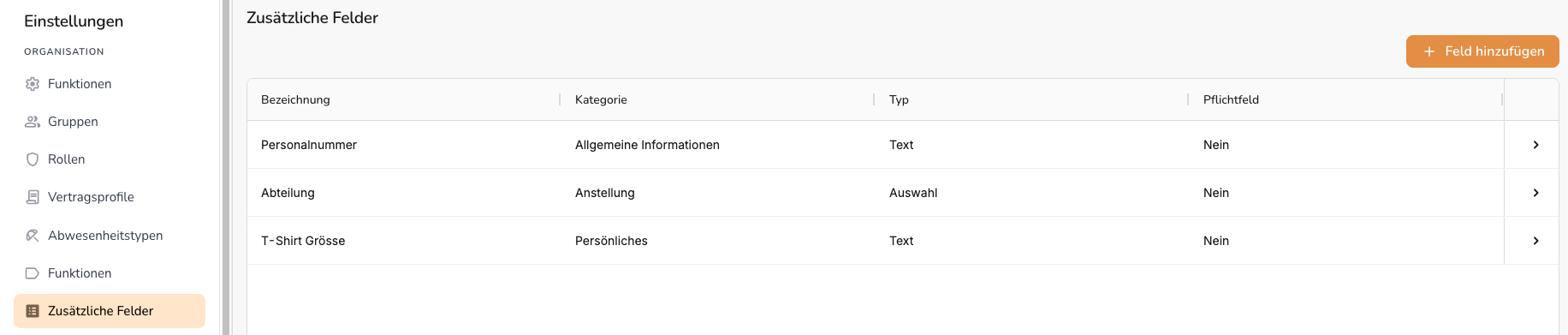Add a new field with Feld hinzufügen
This screenshot has width=1568, height=335.
pos(1482,51)
